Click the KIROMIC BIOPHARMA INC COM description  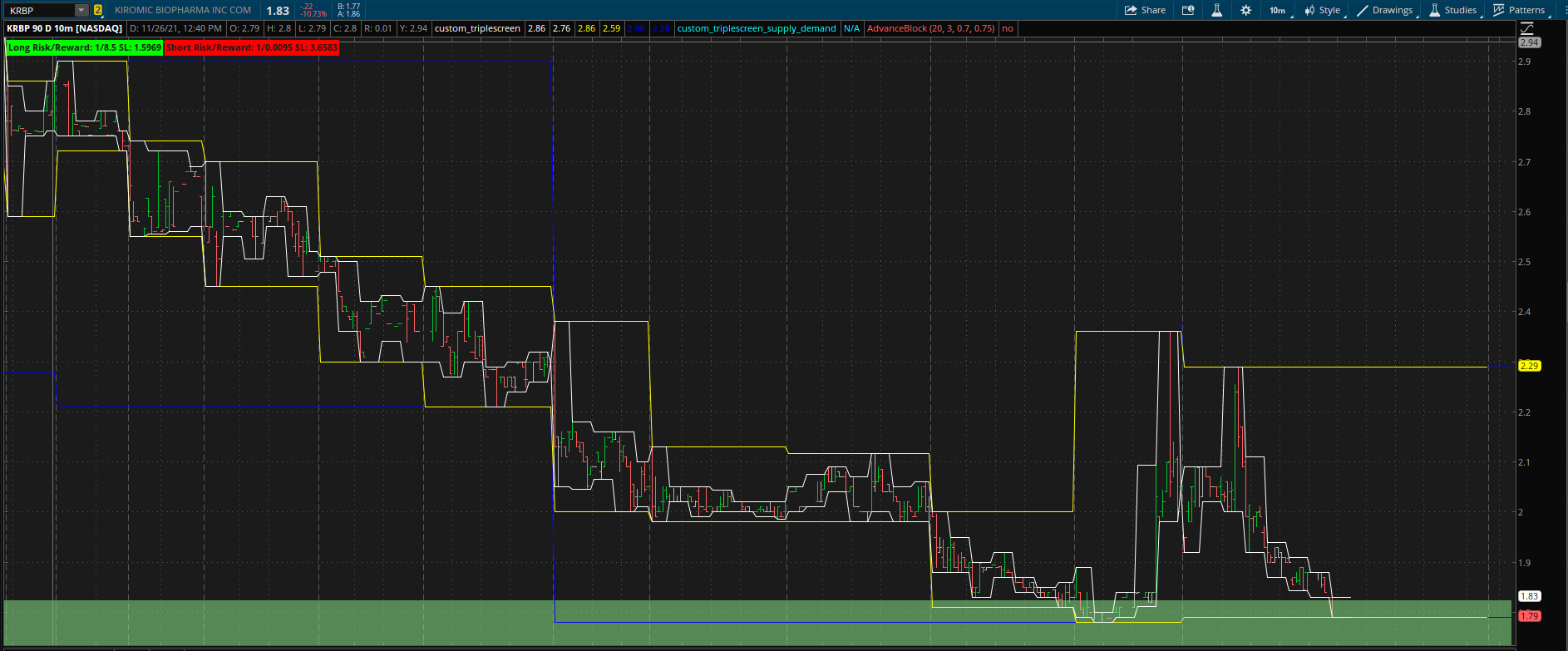[x=183, y=10]
